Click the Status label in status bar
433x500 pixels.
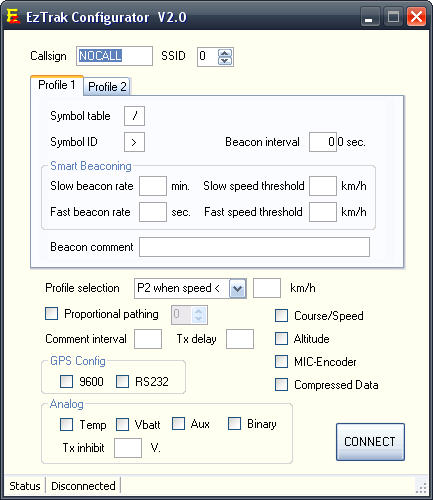tap(25, 486)
